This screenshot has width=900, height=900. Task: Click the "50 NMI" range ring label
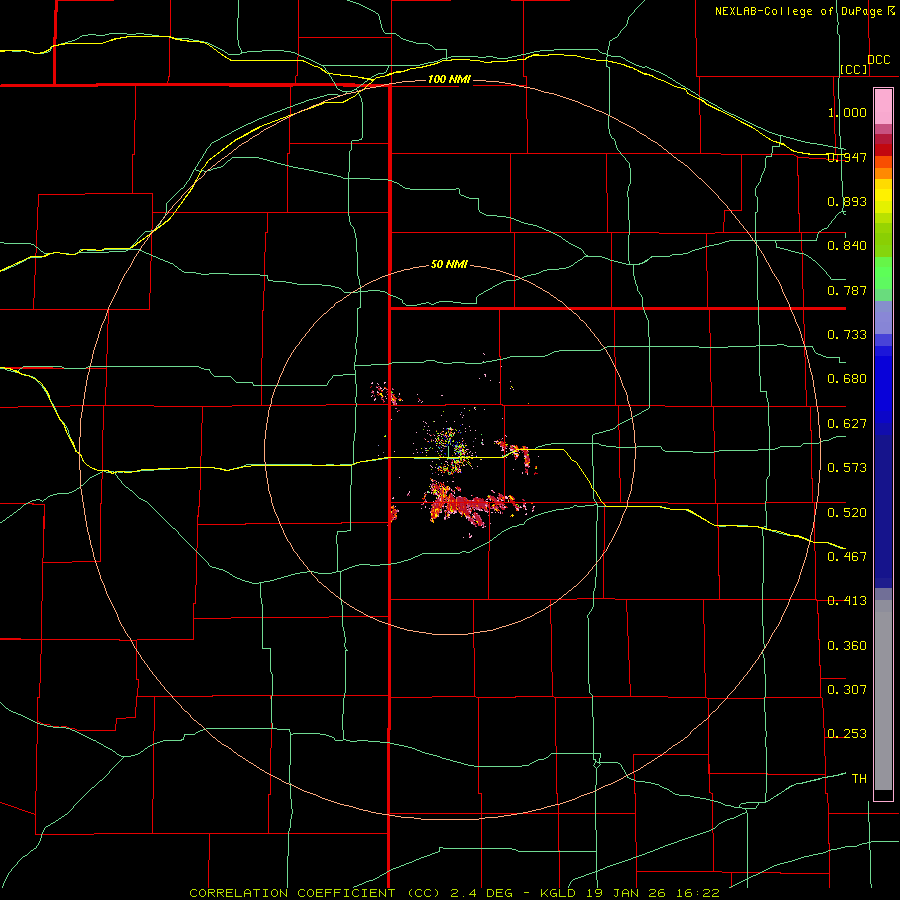(449, 264)
